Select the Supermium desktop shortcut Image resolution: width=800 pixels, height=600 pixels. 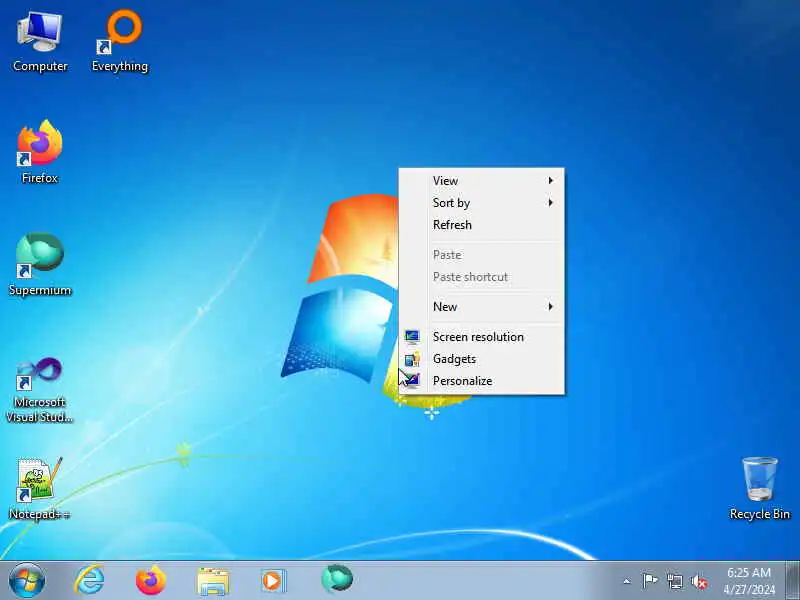tap(40, 264)
